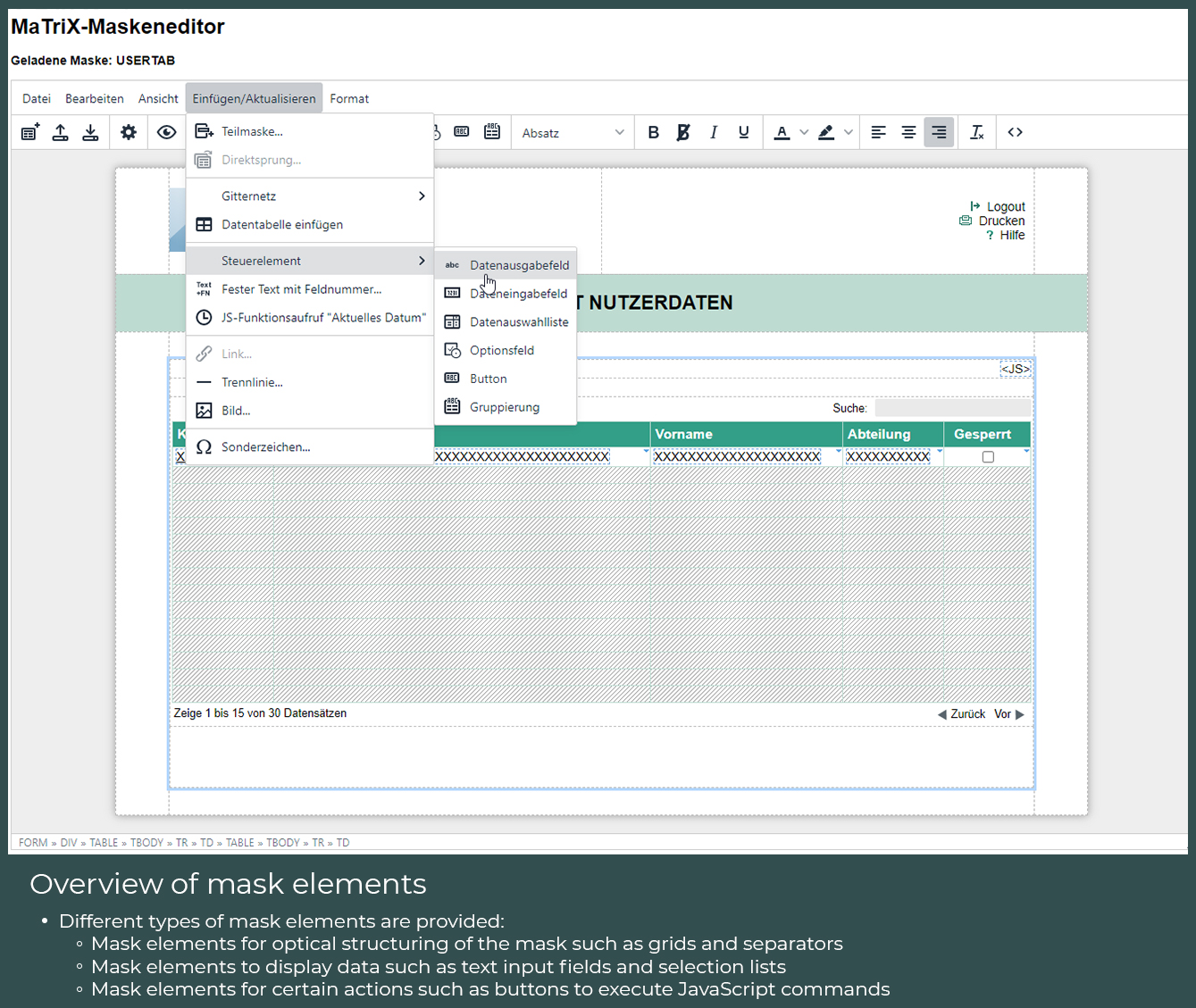This screenshot has width=1196, height=1008.
Task: Select Datentabelle einfügen menu entry
Action: pyautogui.click(x=310, y=225)
